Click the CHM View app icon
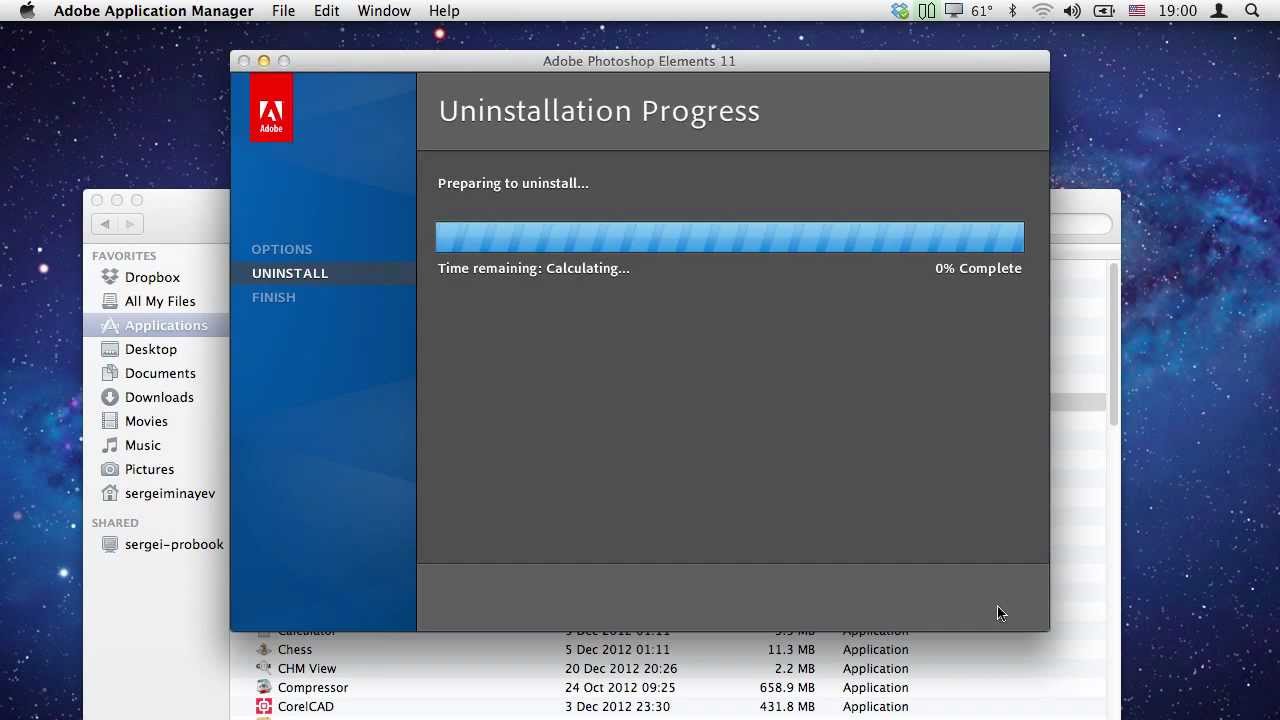The image size is (1280, 720). coord(263,668)
